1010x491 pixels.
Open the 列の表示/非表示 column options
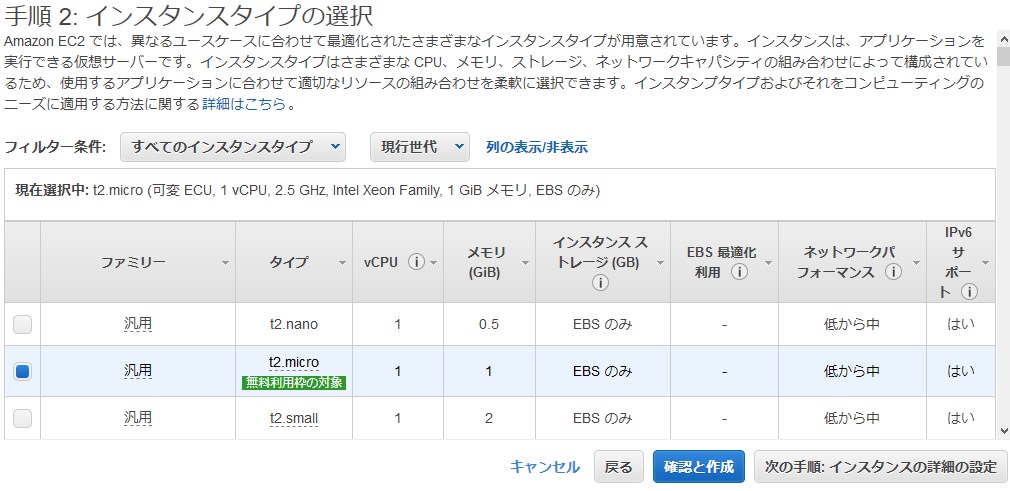coord(537,147)
